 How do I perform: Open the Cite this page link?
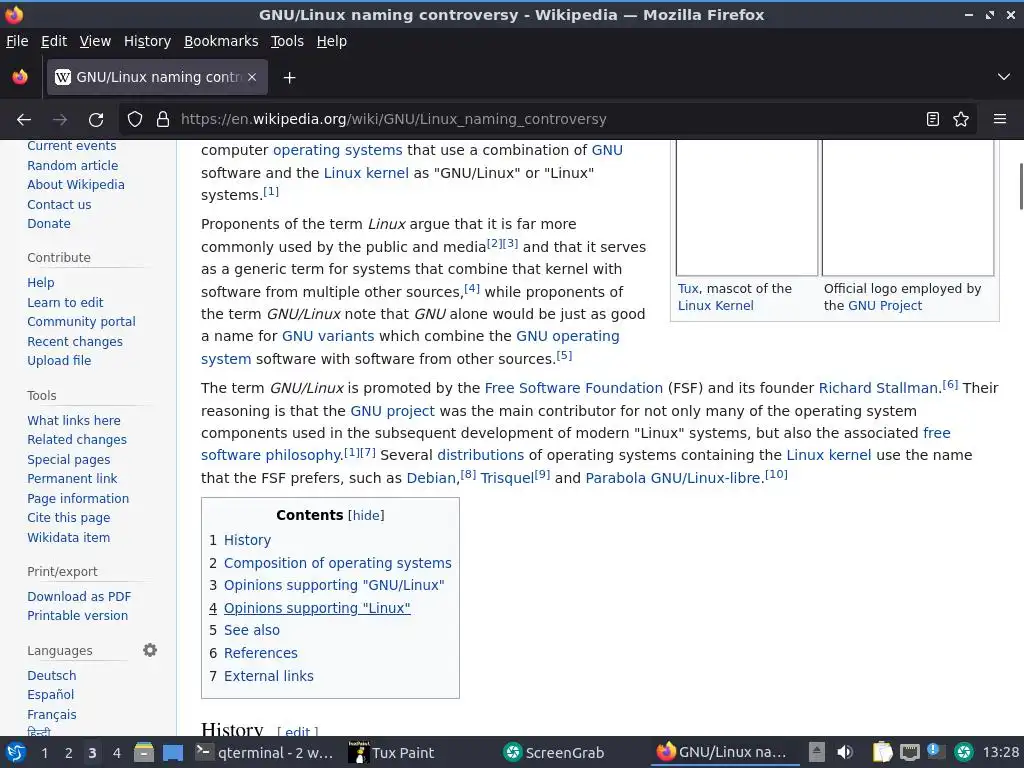tap(69, 518)
